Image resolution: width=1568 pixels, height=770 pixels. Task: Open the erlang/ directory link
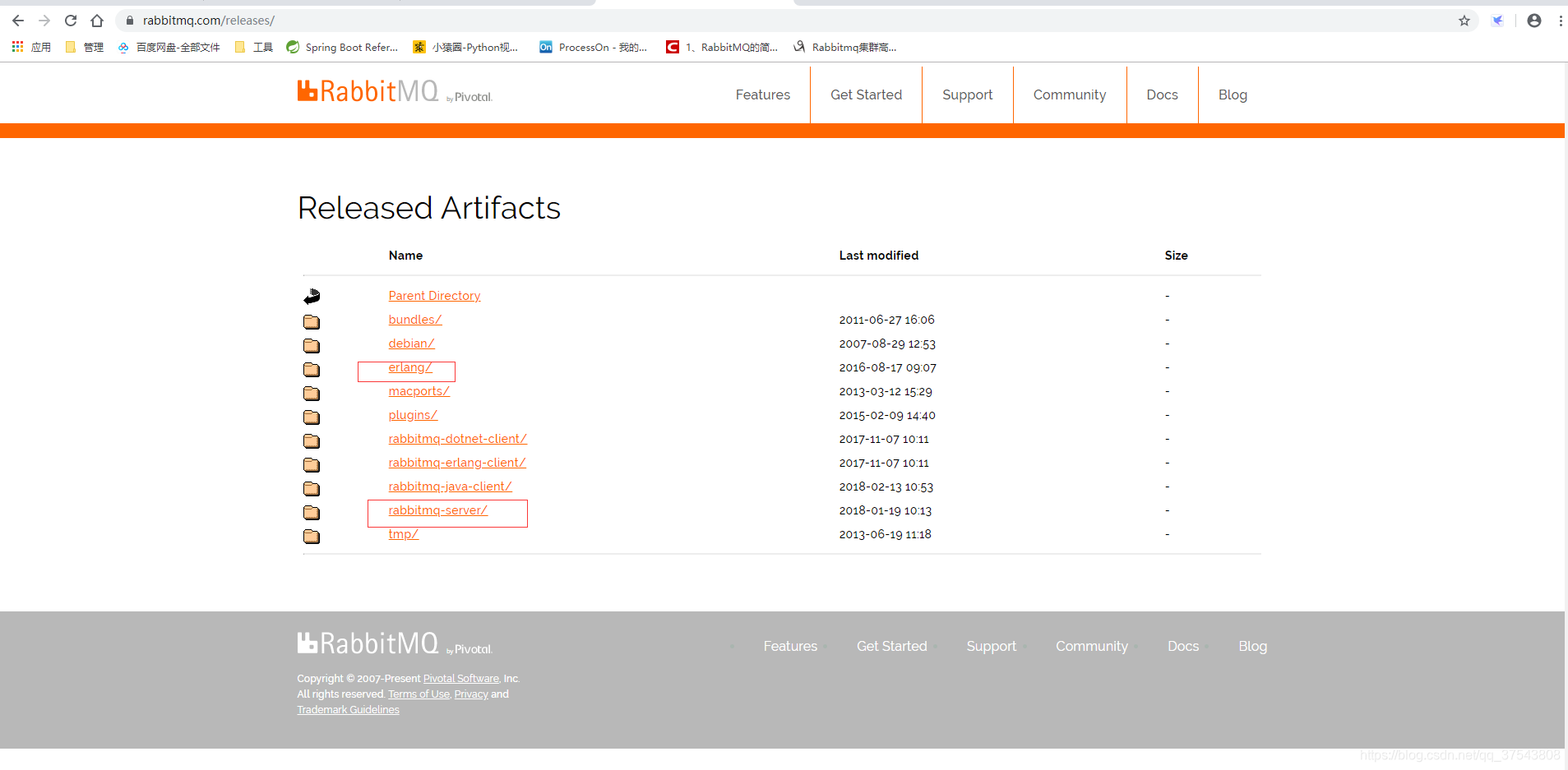click(410, 367)
